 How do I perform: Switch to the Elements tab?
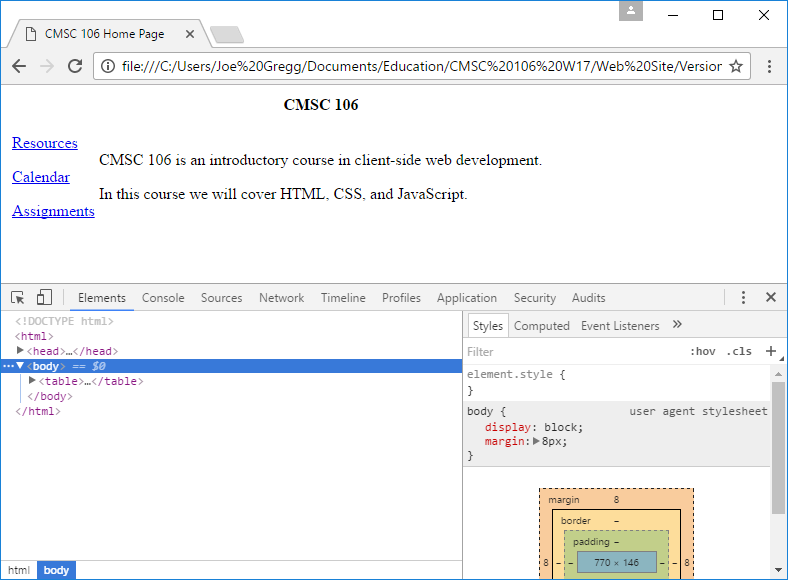(102, 298)
